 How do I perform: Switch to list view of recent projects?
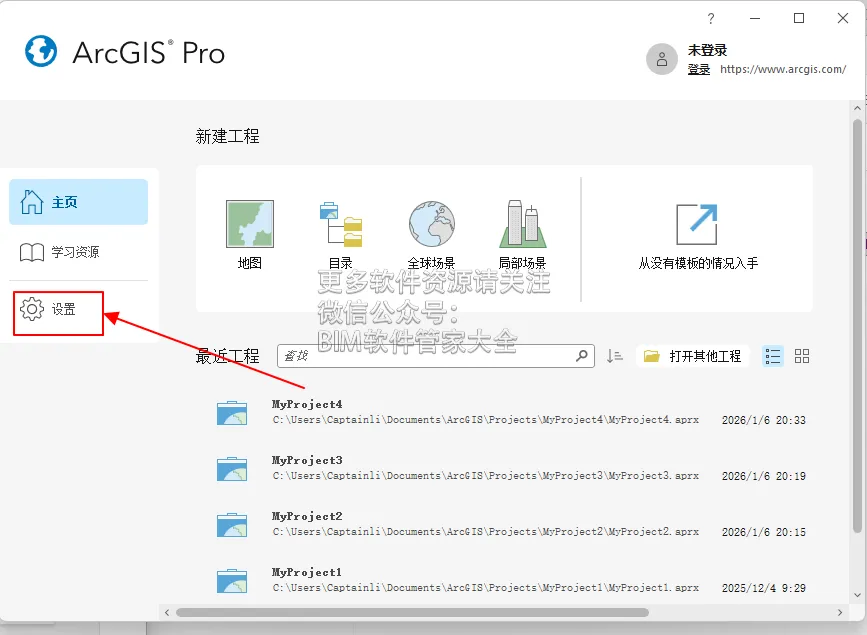click(772, 356)
